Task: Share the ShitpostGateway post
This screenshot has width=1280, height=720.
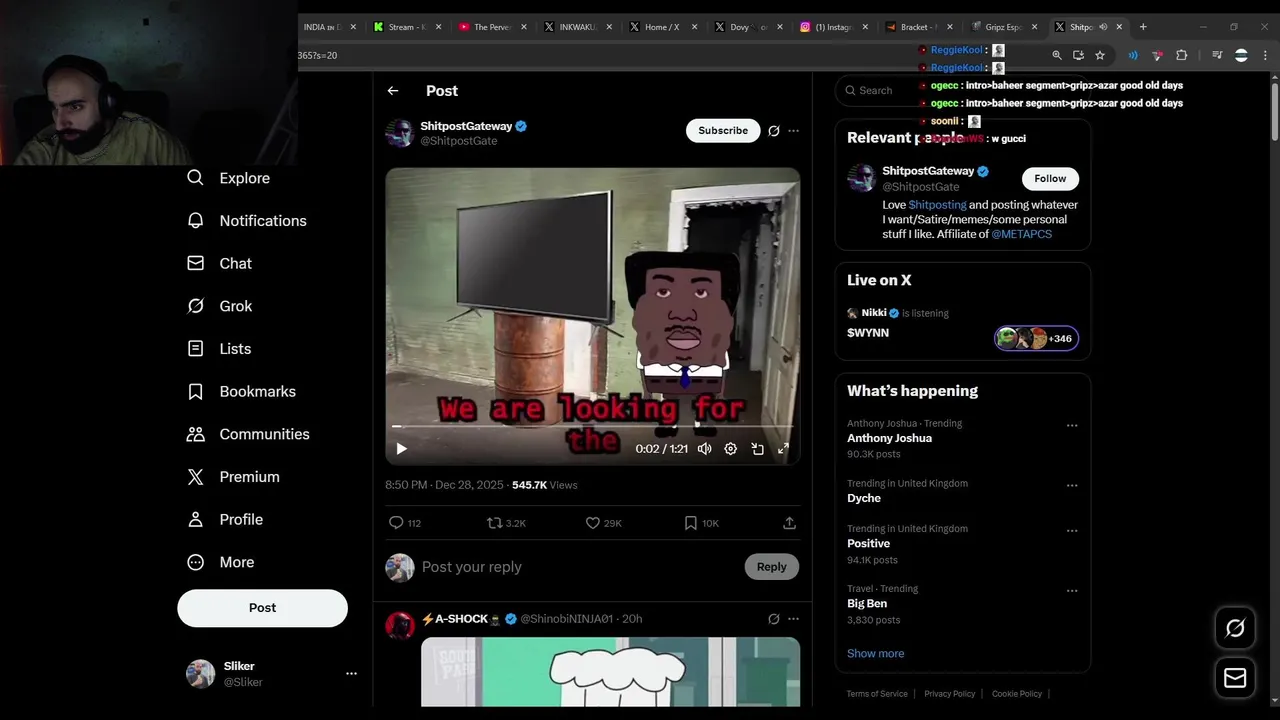Action: pyautogui.click(x=789, y=523)
